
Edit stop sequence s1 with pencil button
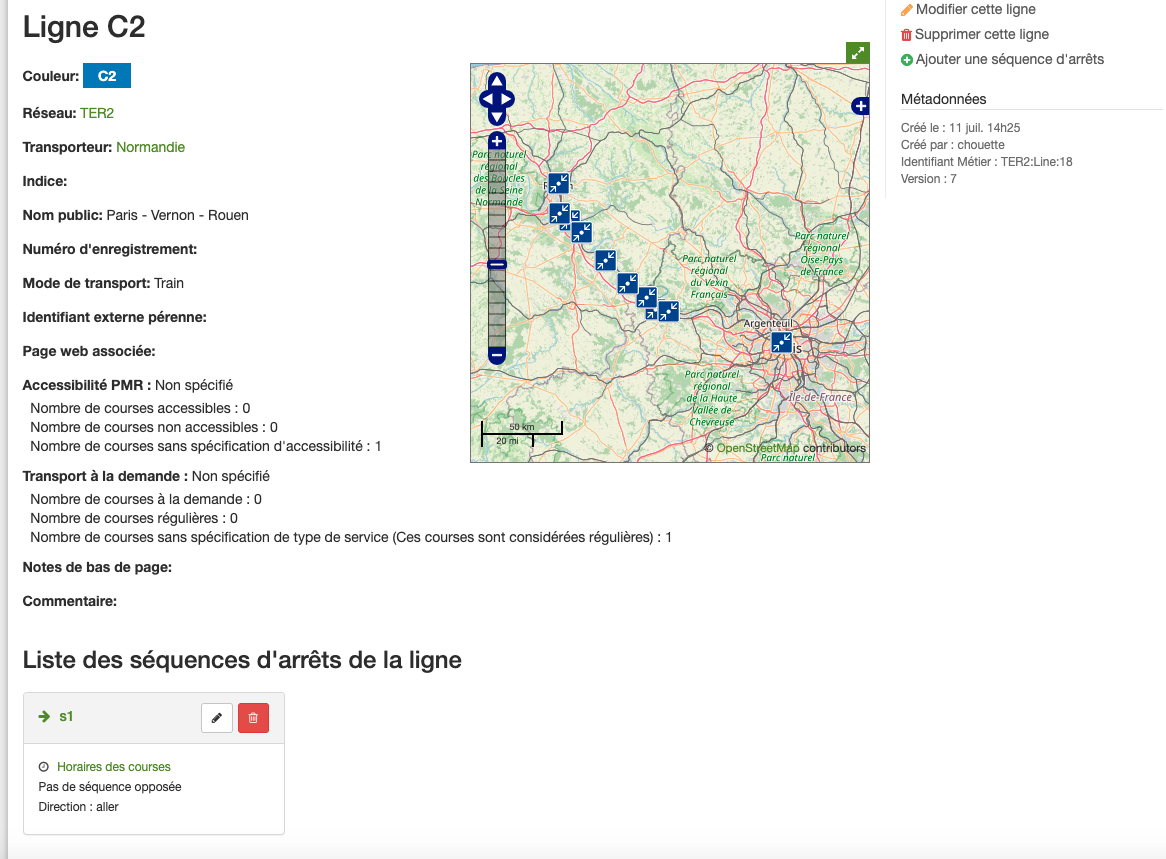tap(217, 717)
